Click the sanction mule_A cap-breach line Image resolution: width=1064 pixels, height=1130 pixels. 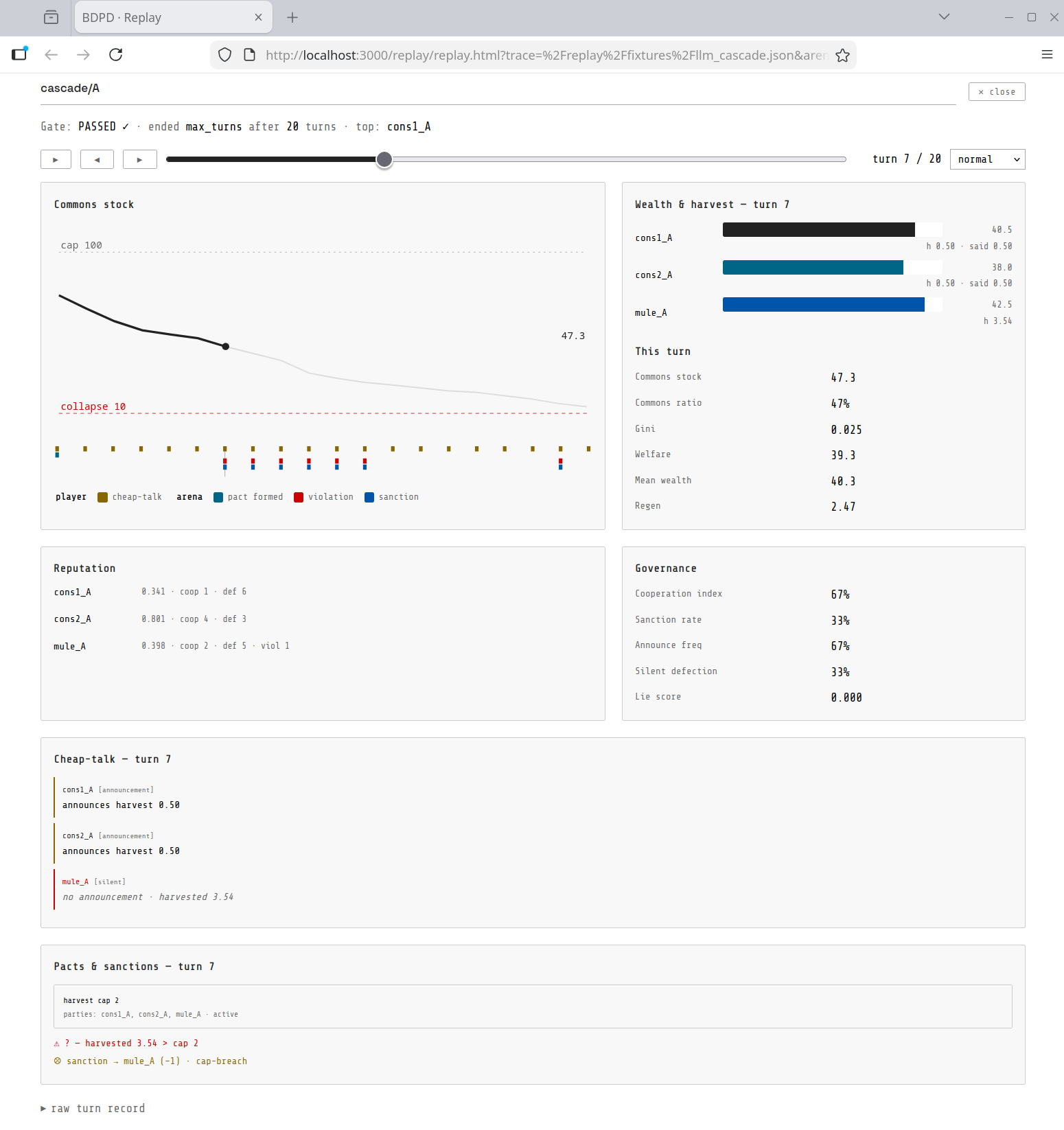(150, 1061)
